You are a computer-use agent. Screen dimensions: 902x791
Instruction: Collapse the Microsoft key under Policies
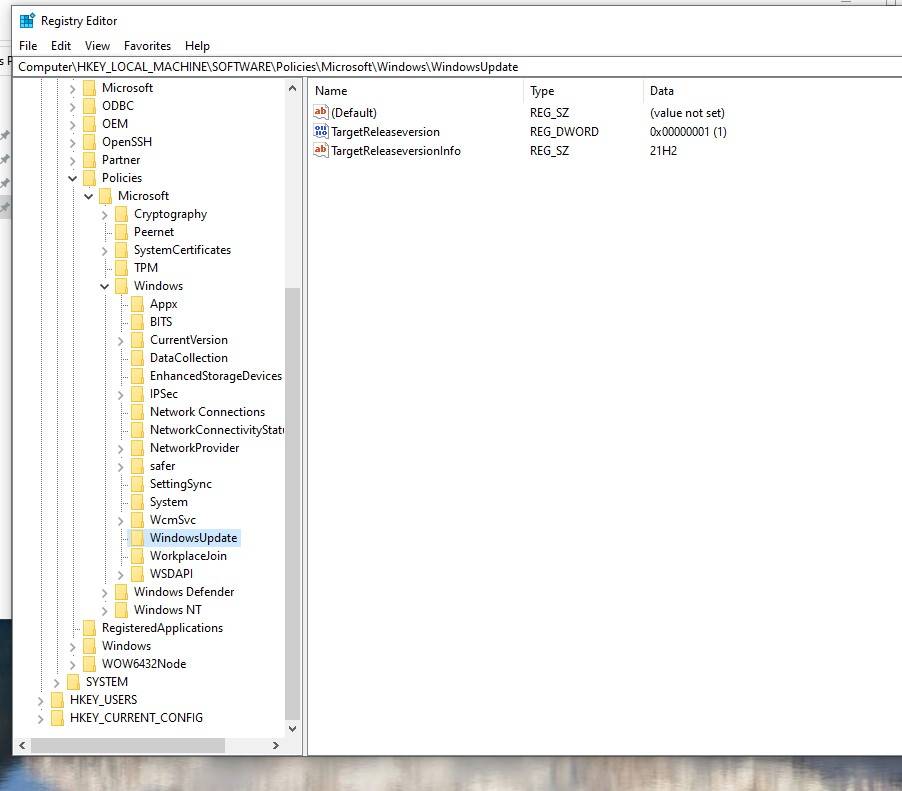[89, 196]
